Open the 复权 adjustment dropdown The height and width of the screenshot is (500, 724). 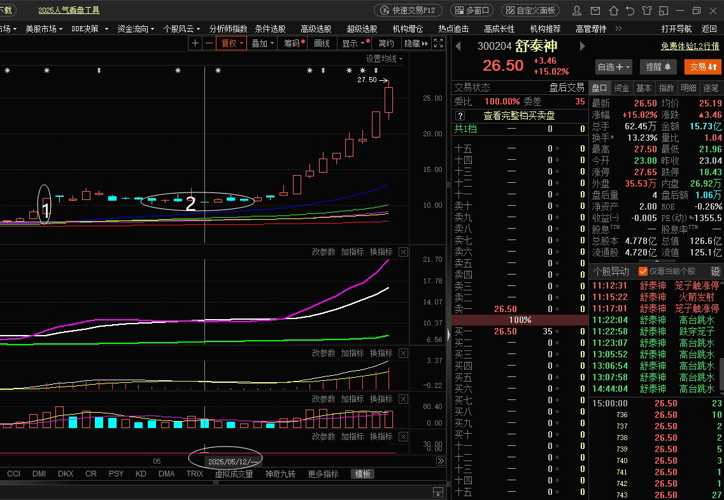(232, 43)
